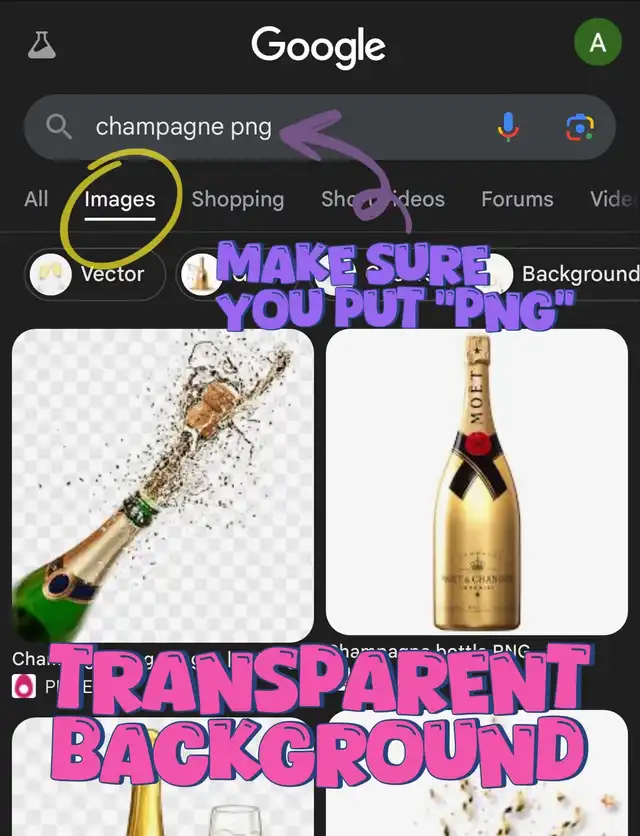Click the champagne png search field
Image resolution: width=640 pixels, height=836 pixels.
click(319, 127)
